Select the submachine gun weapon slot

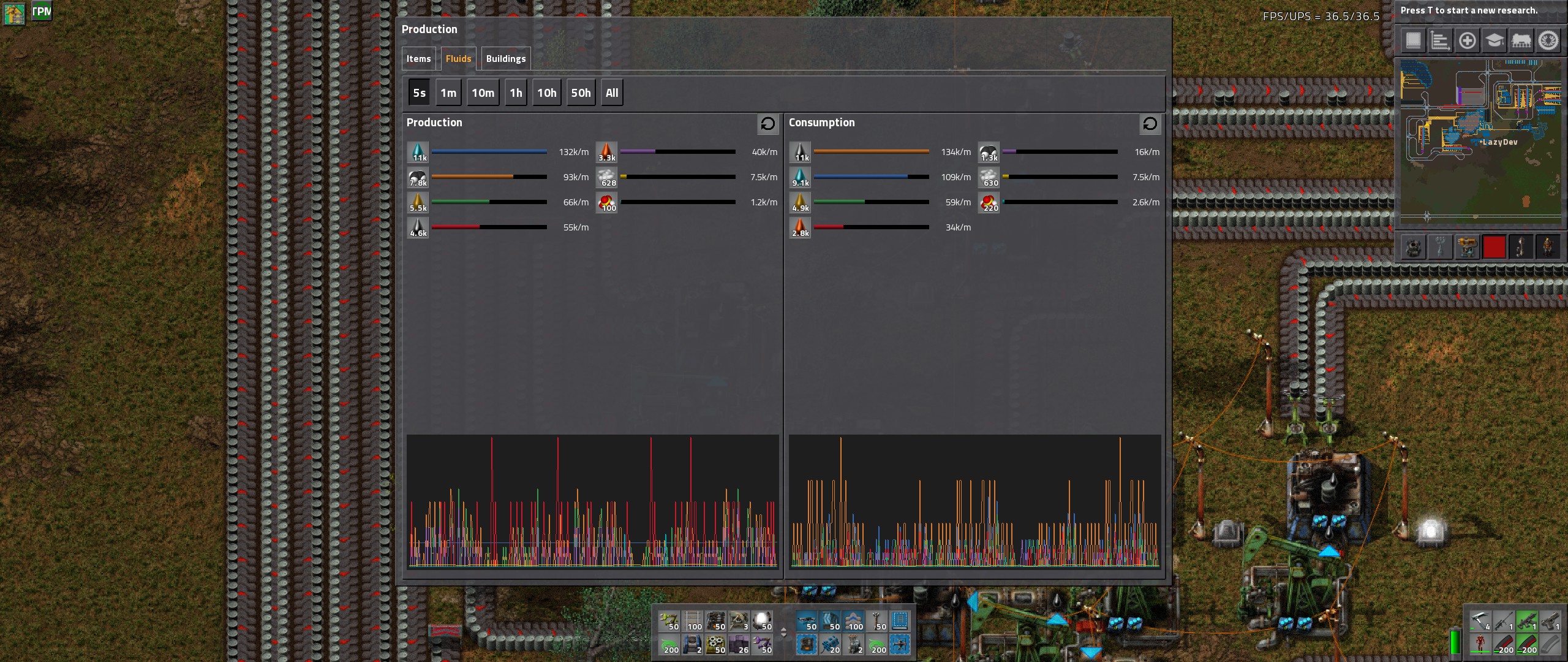point(1527,621)
